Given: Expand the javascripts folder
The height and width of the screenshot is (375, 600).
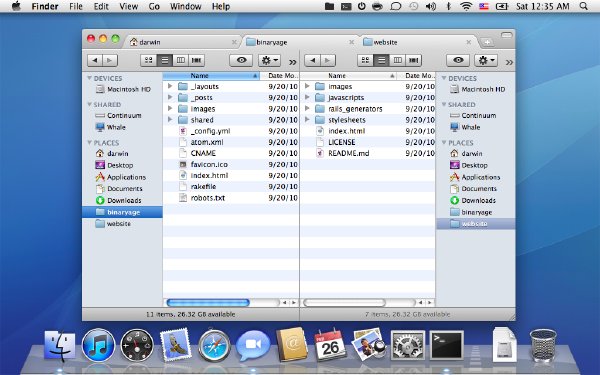Looking at the screenshot, I should point(307,97).
